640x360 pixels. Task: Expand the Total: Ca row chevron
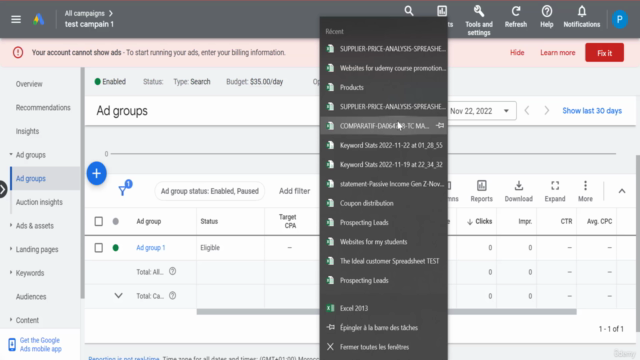pos(118,296)
